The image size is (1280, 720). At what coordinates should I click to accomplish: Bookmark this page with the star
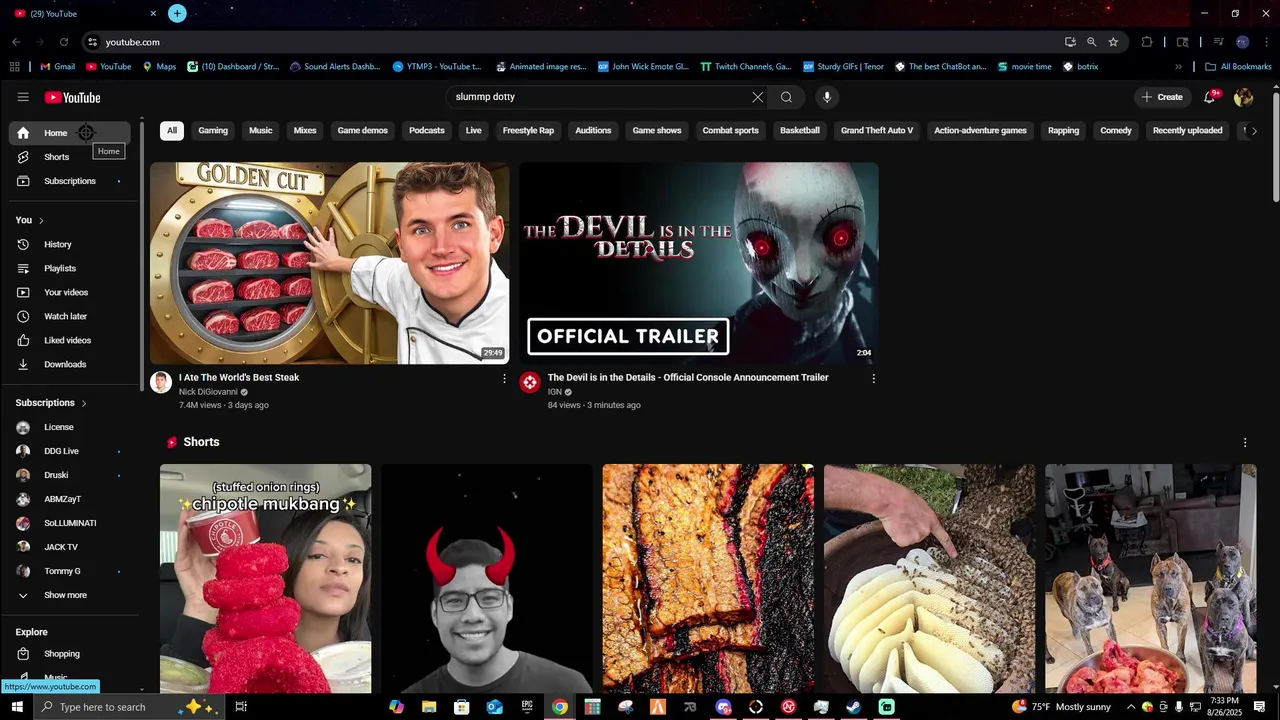point(1113,42)
